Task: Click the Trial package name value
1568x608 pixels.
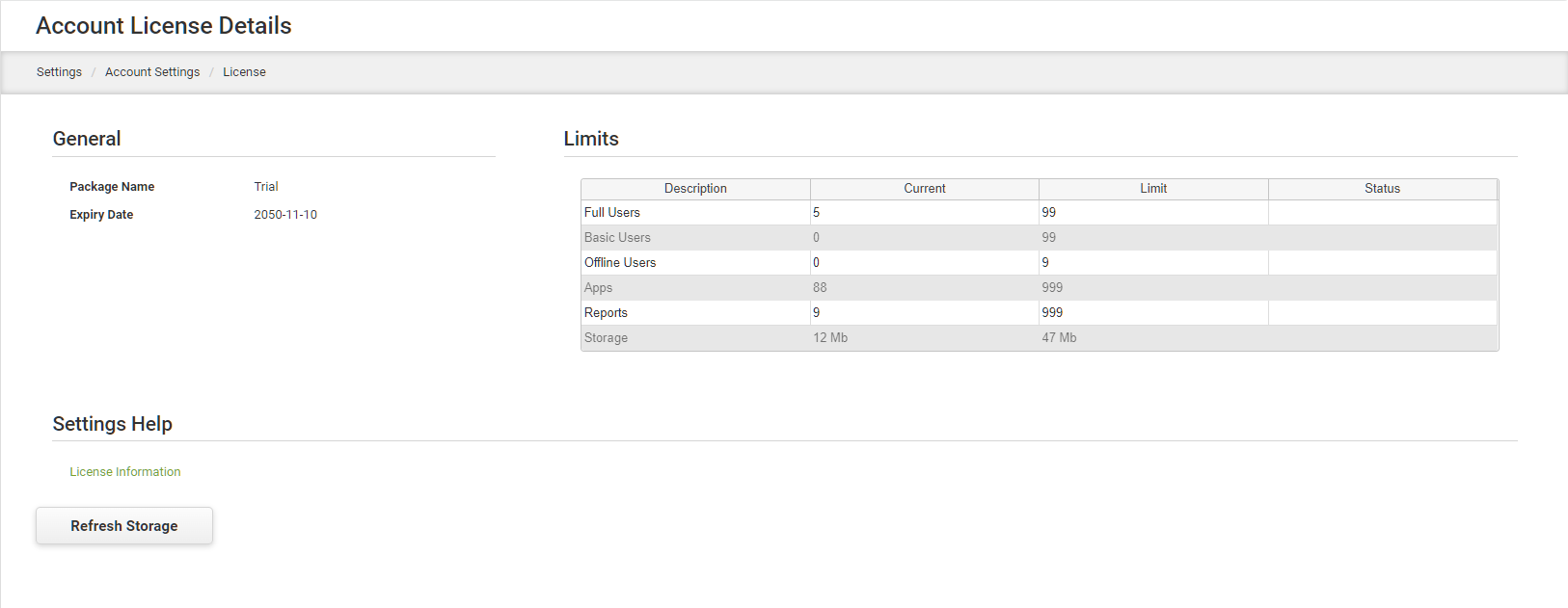Action: (x=266, y=187)
